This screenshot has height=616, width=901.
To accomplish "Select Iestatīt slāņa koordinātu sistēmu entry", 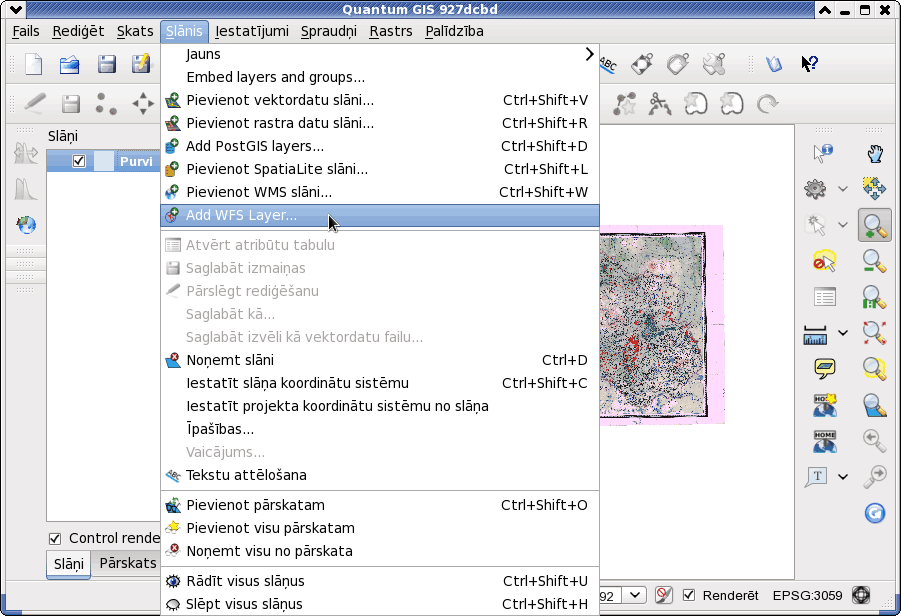I will (x=380, y=383).
